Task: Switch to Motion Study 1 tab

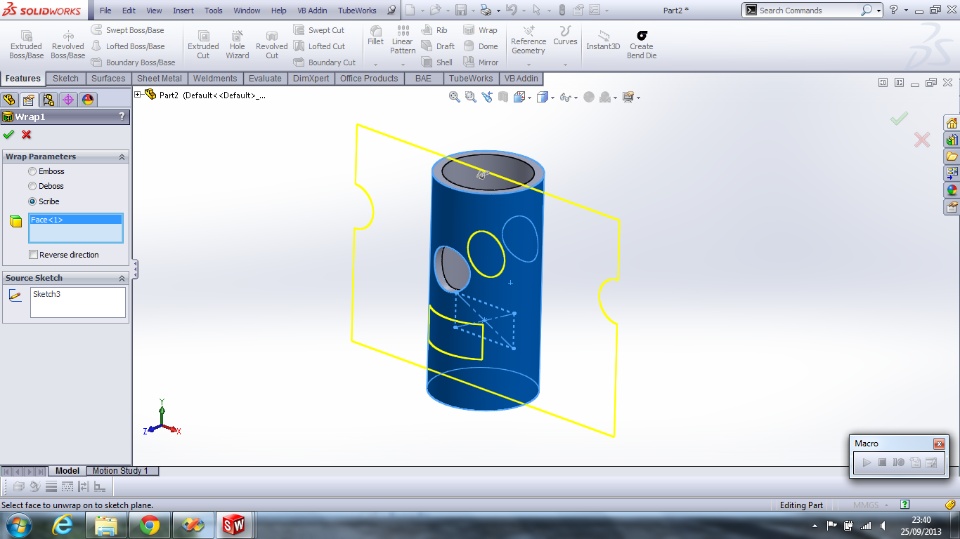Action: [x=121, y=471]
